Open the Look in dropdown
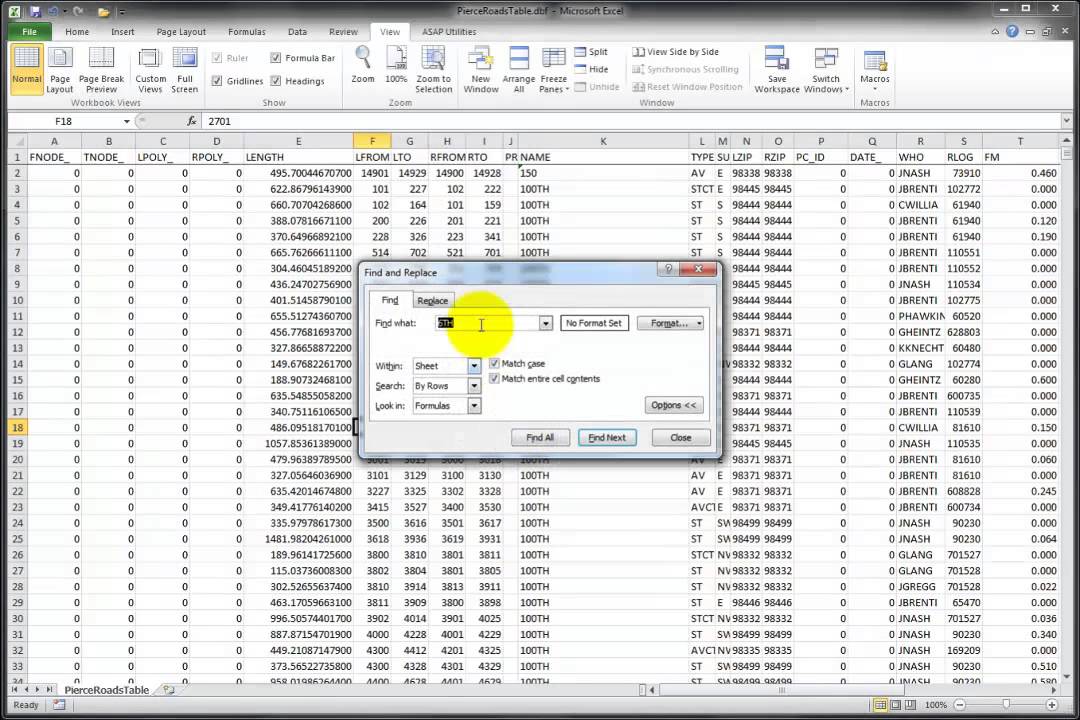1080x720 pixels. (474, 406)
